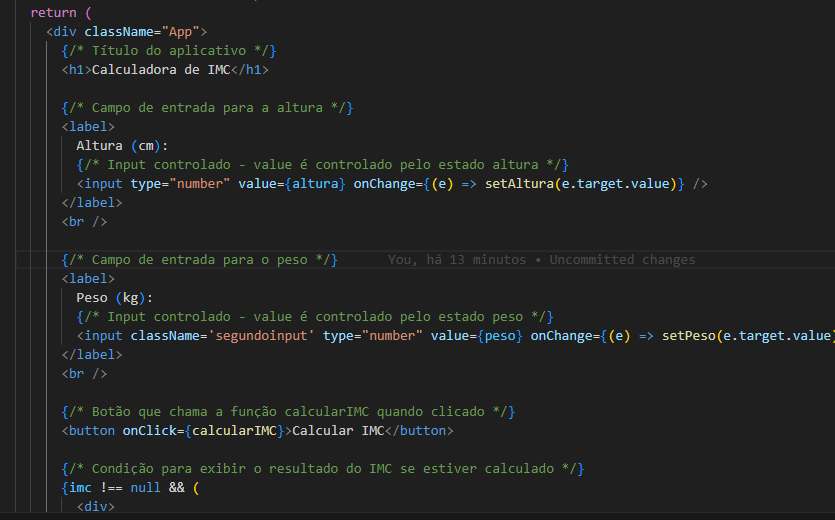Viewport: 835px width, 520px height.
Task: Click the 'Título do aplicativo' comment
Action: [x=169, y=51]
